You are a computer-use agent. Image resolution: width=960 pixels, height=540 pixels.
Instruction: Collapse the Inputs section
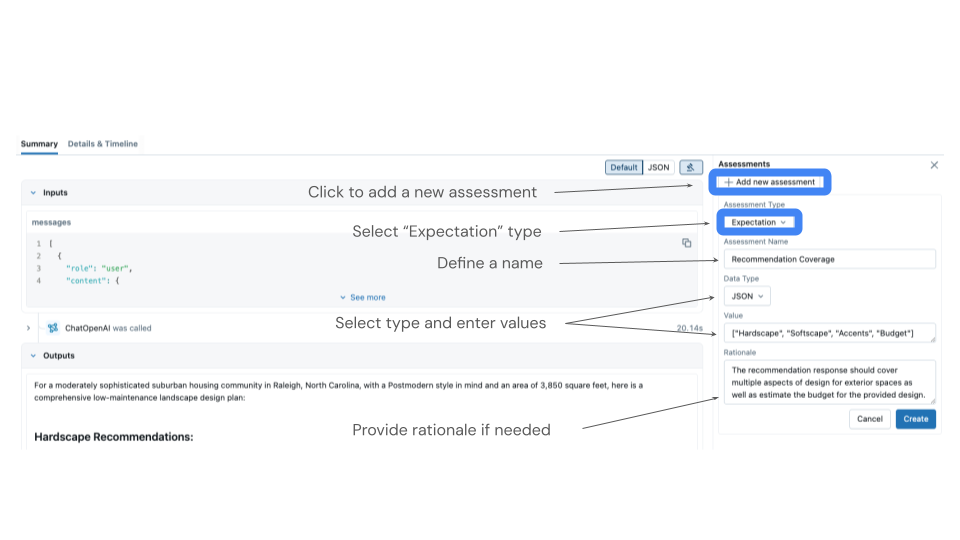pos(32,192)
